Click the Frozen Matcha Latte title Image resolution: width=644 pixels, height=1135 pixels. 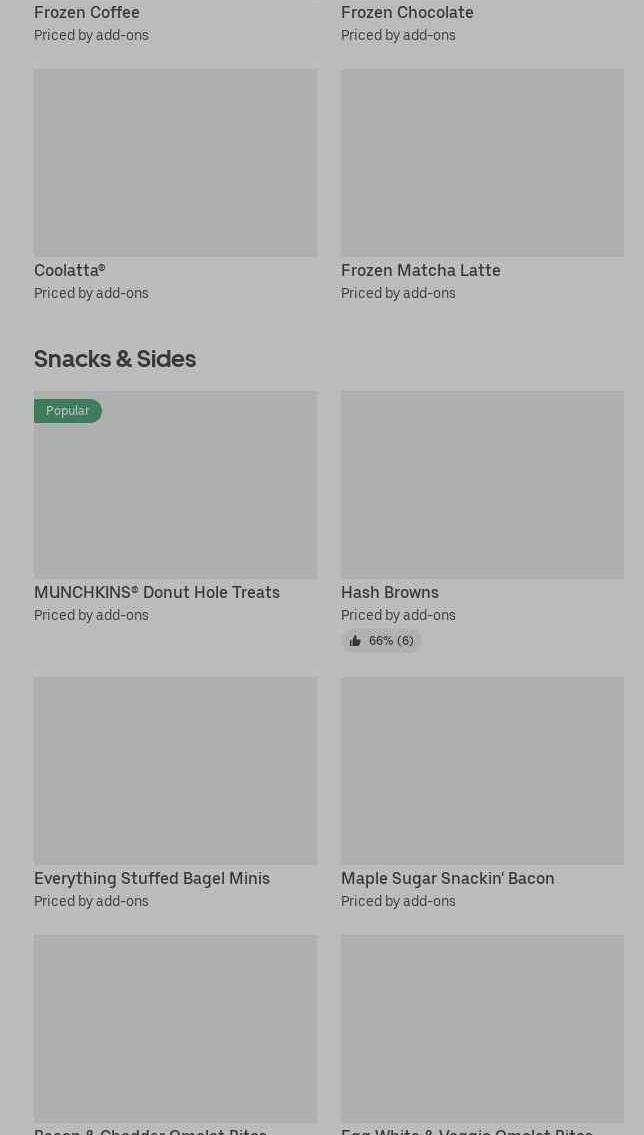coord(420,270)
